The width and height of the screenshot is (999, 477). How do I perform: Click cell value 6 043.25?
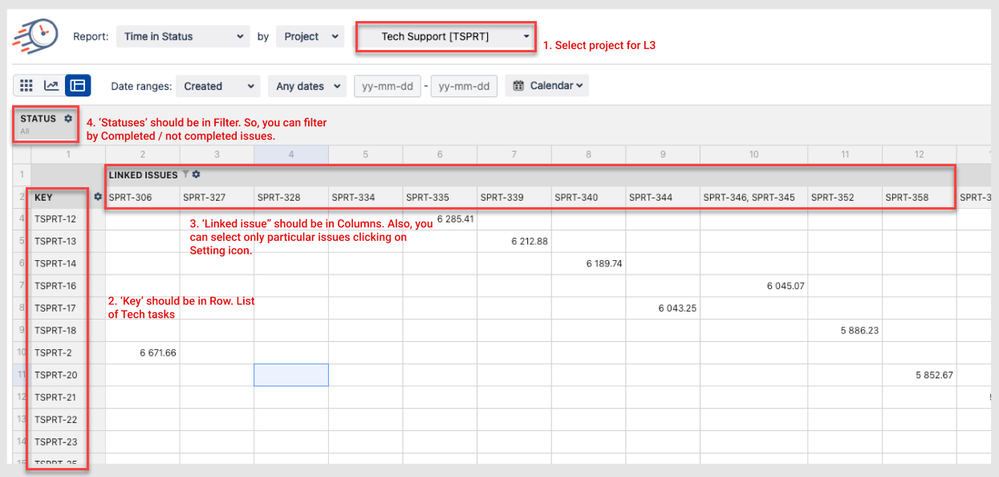pos(677,308)
